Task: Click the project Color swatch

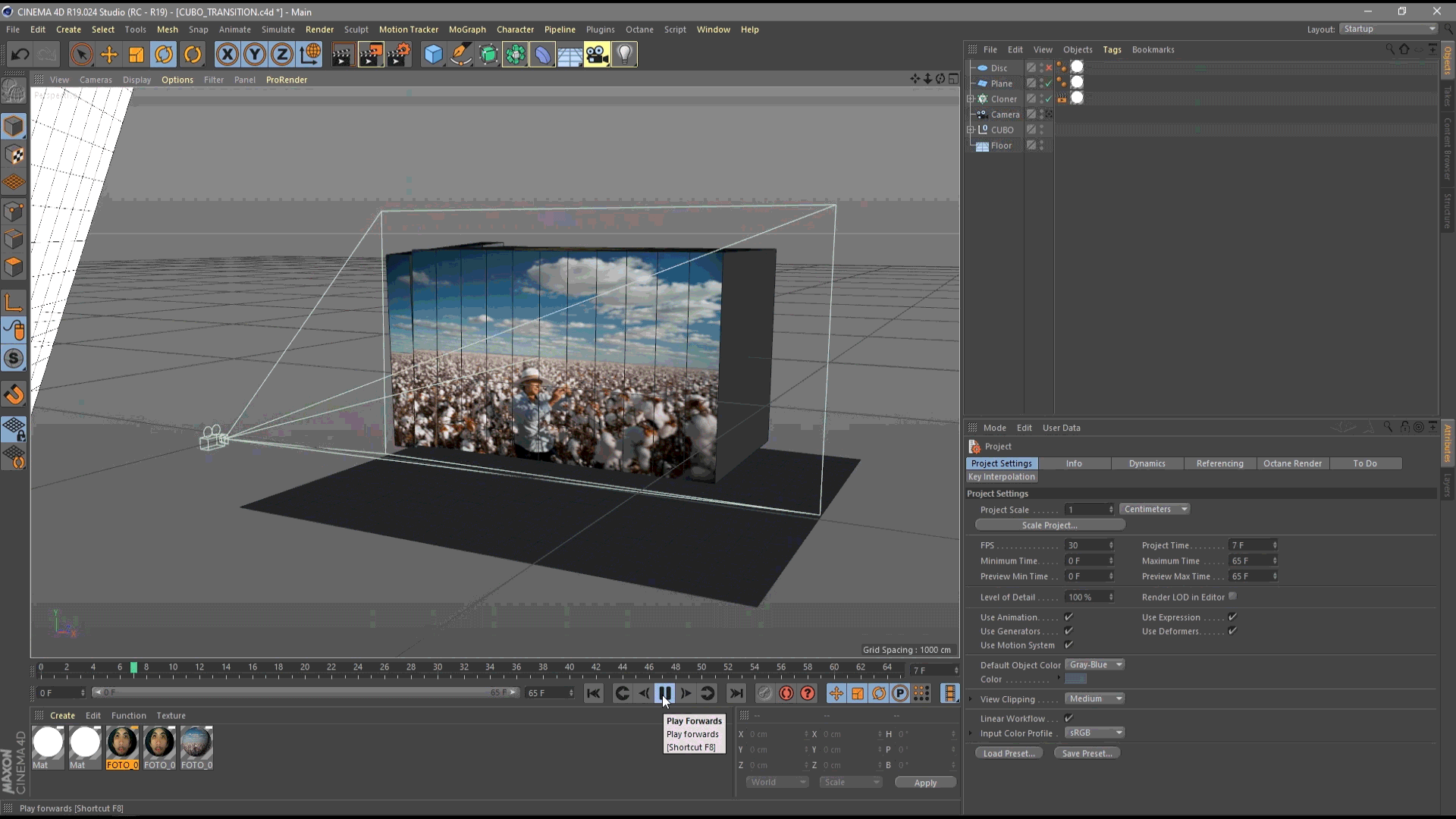Action: (1075, 679)
